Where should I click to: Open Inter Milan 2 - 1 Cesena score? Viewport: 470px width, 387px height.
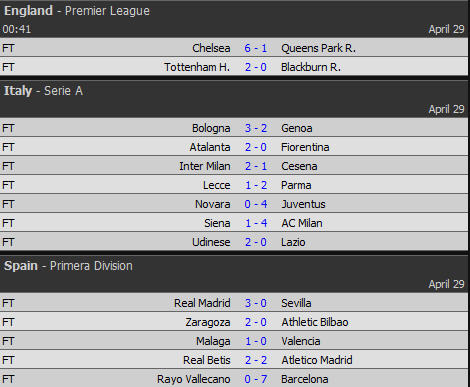click(x=256, y=166)
